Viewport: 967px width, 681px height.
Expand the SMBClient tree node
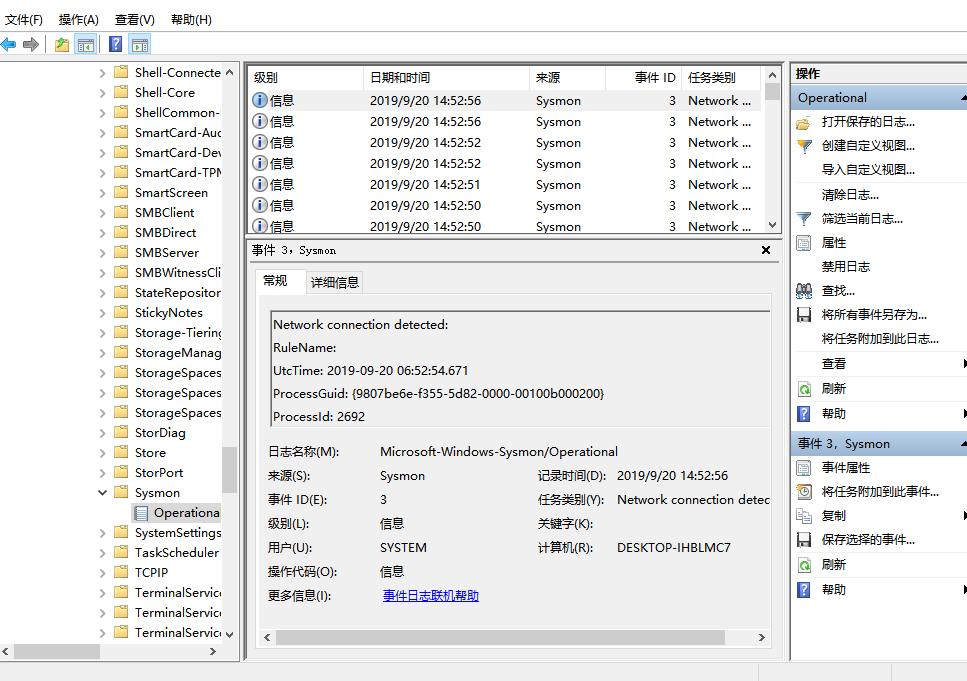[x=103, y=212]
